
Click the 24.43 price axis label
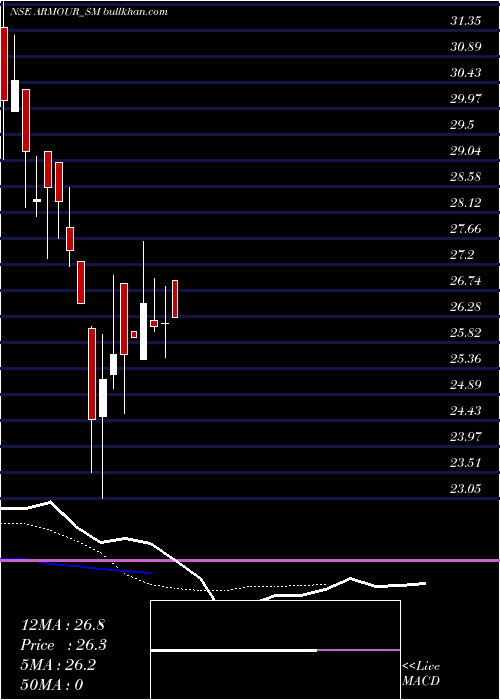(x=466, y=410)
